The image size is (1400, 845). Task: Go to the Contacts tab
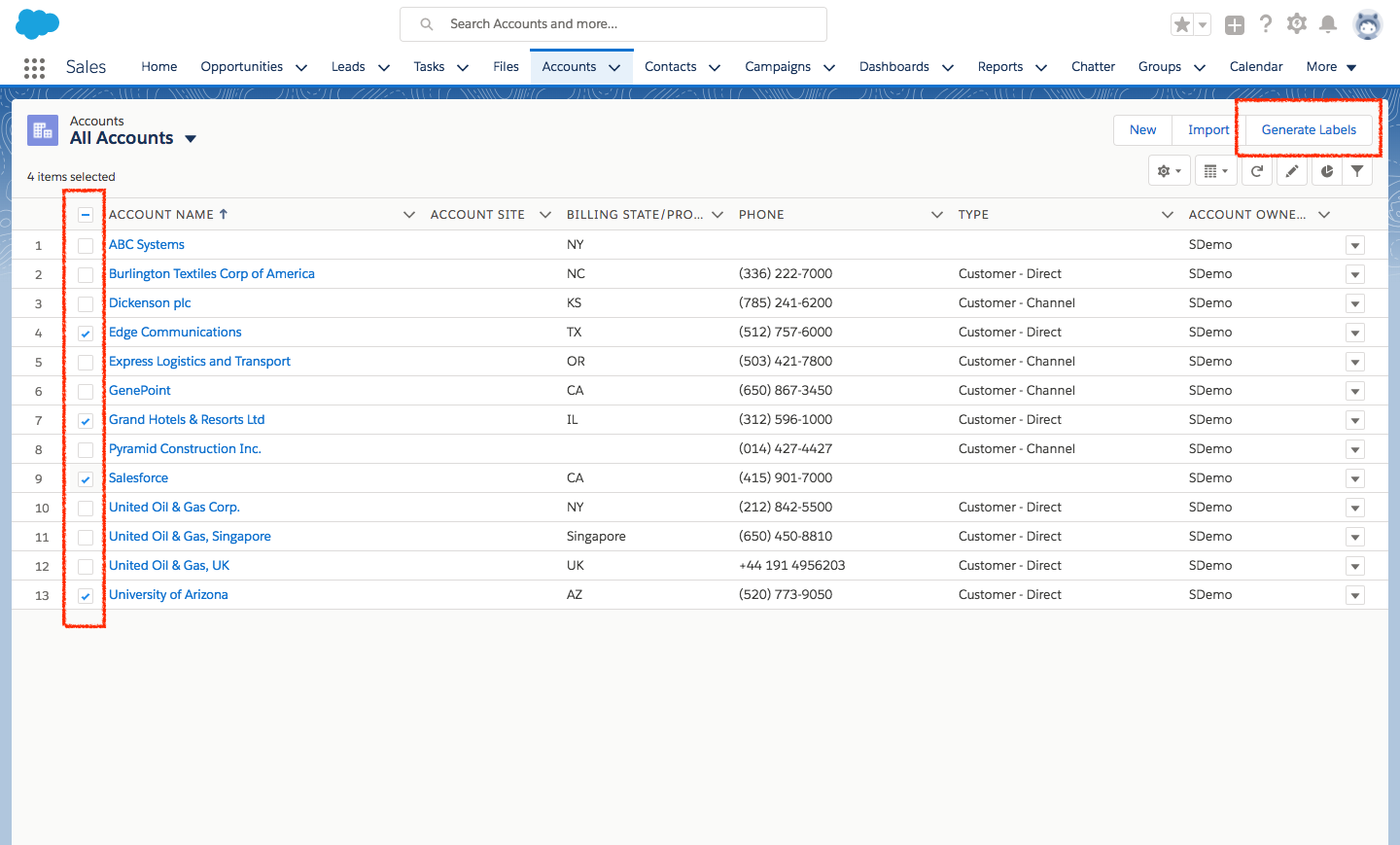click(x=670, y=66)
